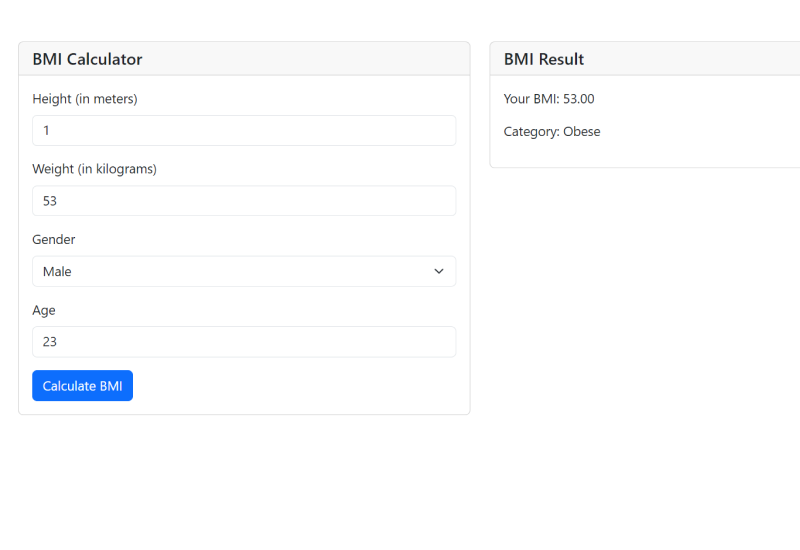Focus the Height in meters input field

(244, 131)
